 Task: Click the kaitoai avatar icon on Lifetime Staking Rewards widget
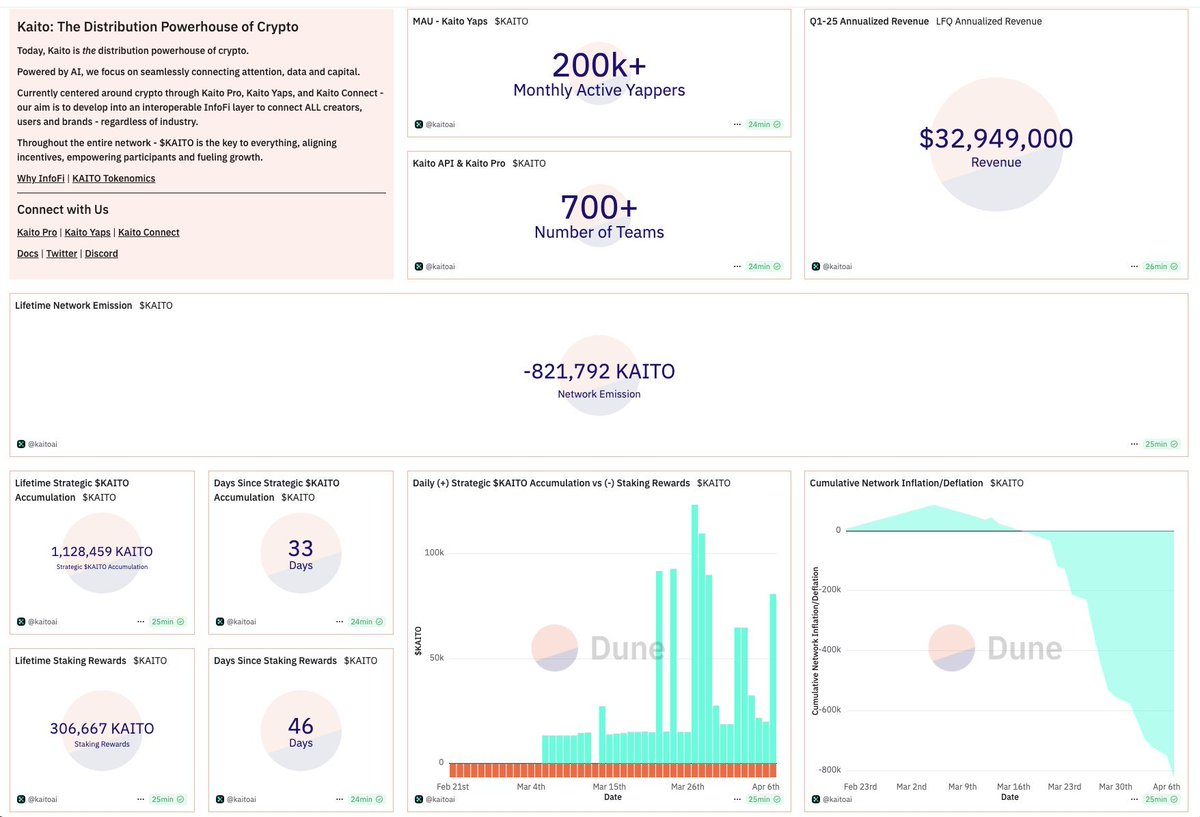[x=21, y=799]
